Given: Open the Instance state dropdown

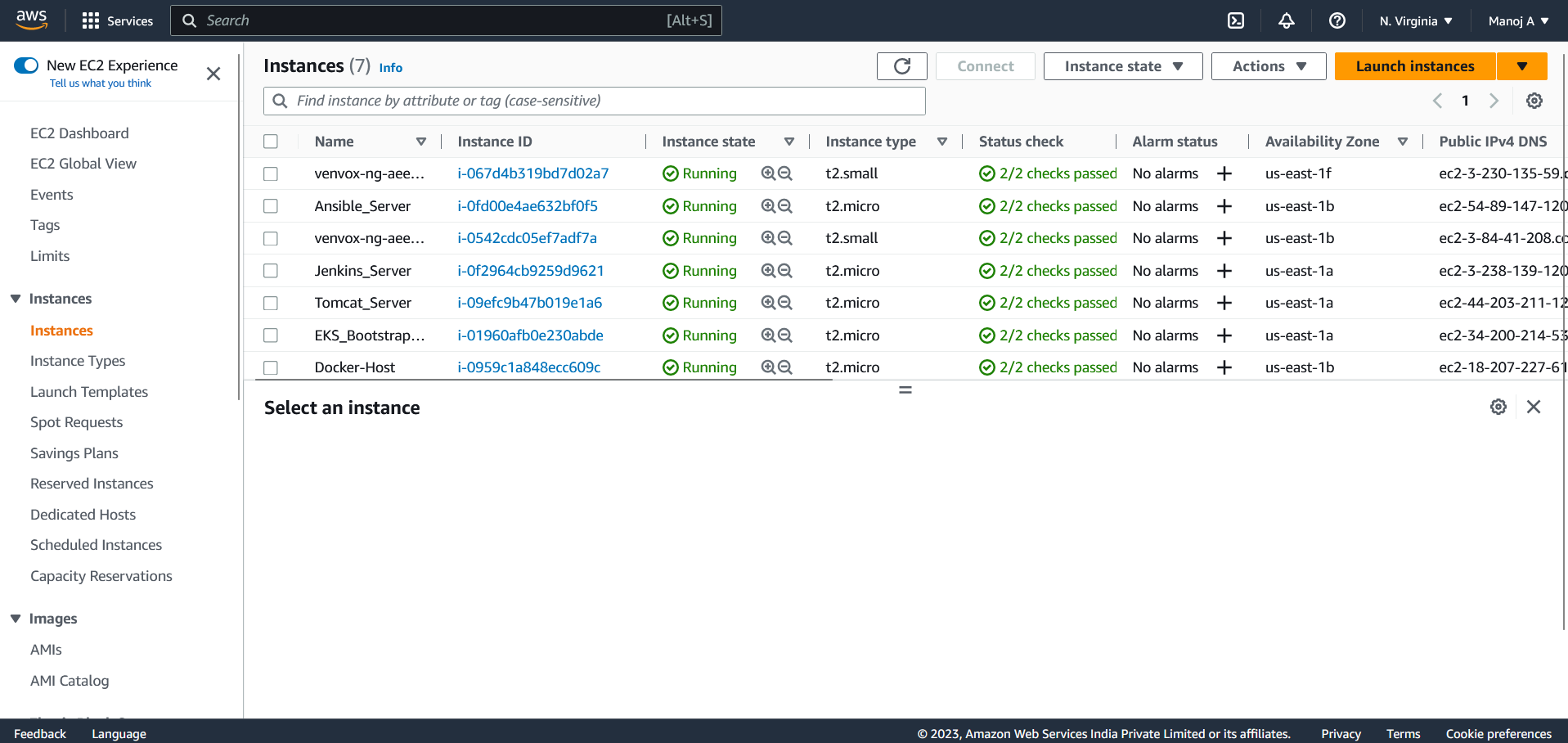Looking at the screenshot, I should (1122, 65).
